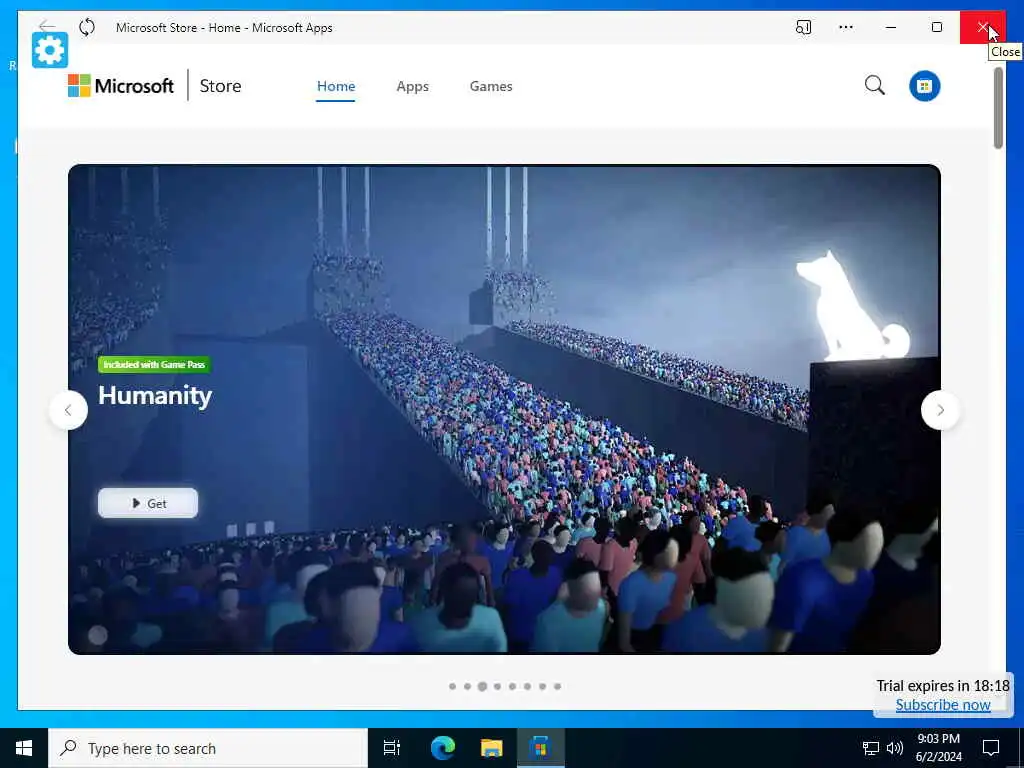Get the Humanity game
Image resolution: width=1024 pixels, height=768 pixels.
click(148, 503)
